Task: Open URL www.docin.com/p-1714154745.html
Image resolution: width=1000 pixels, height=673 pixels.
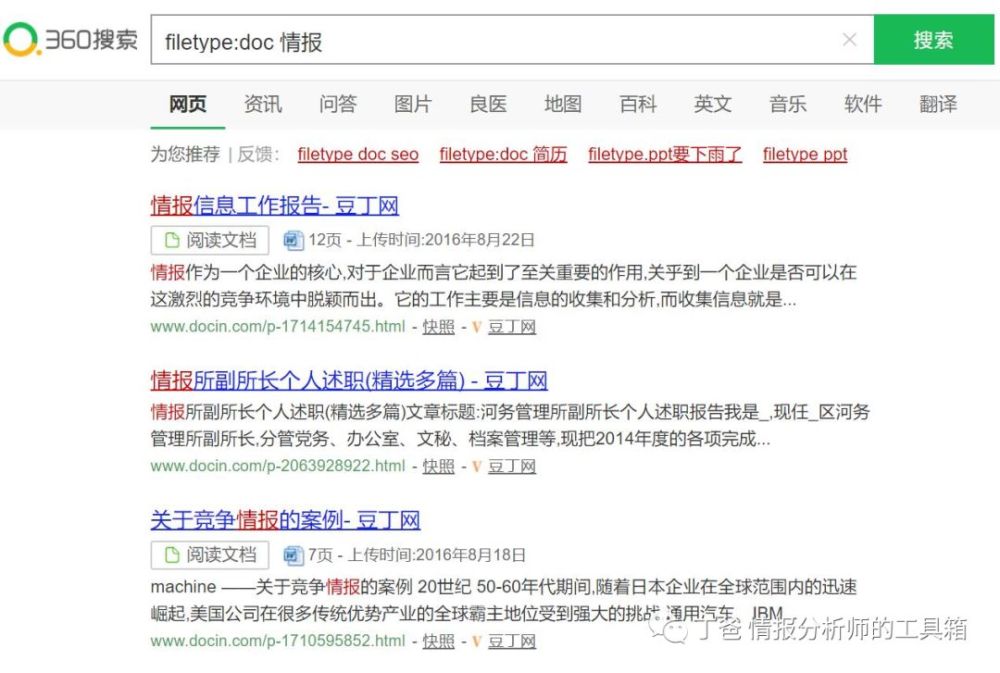Action: point(277,327)
